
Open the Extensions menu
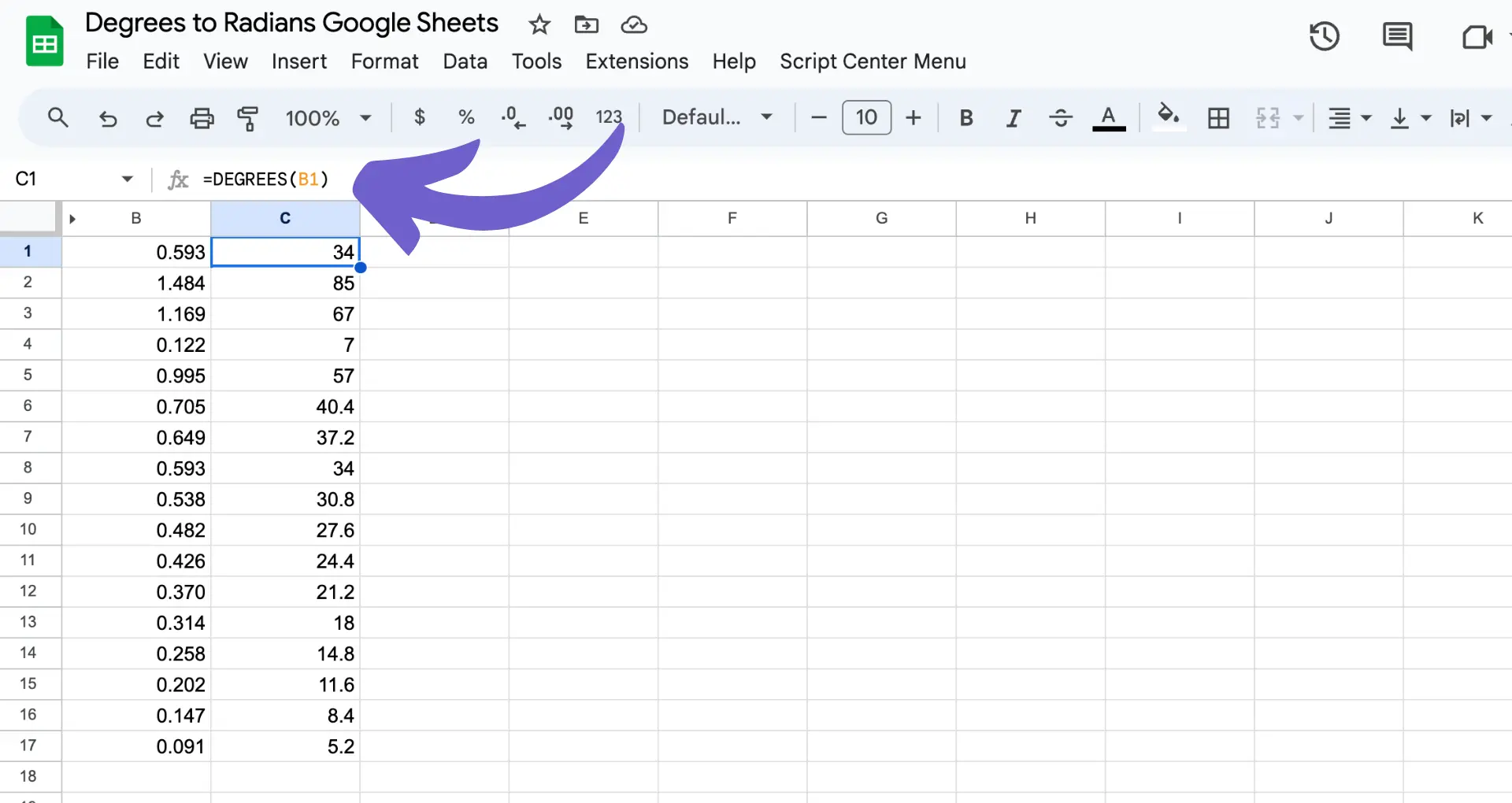click(x=636, y=61)
